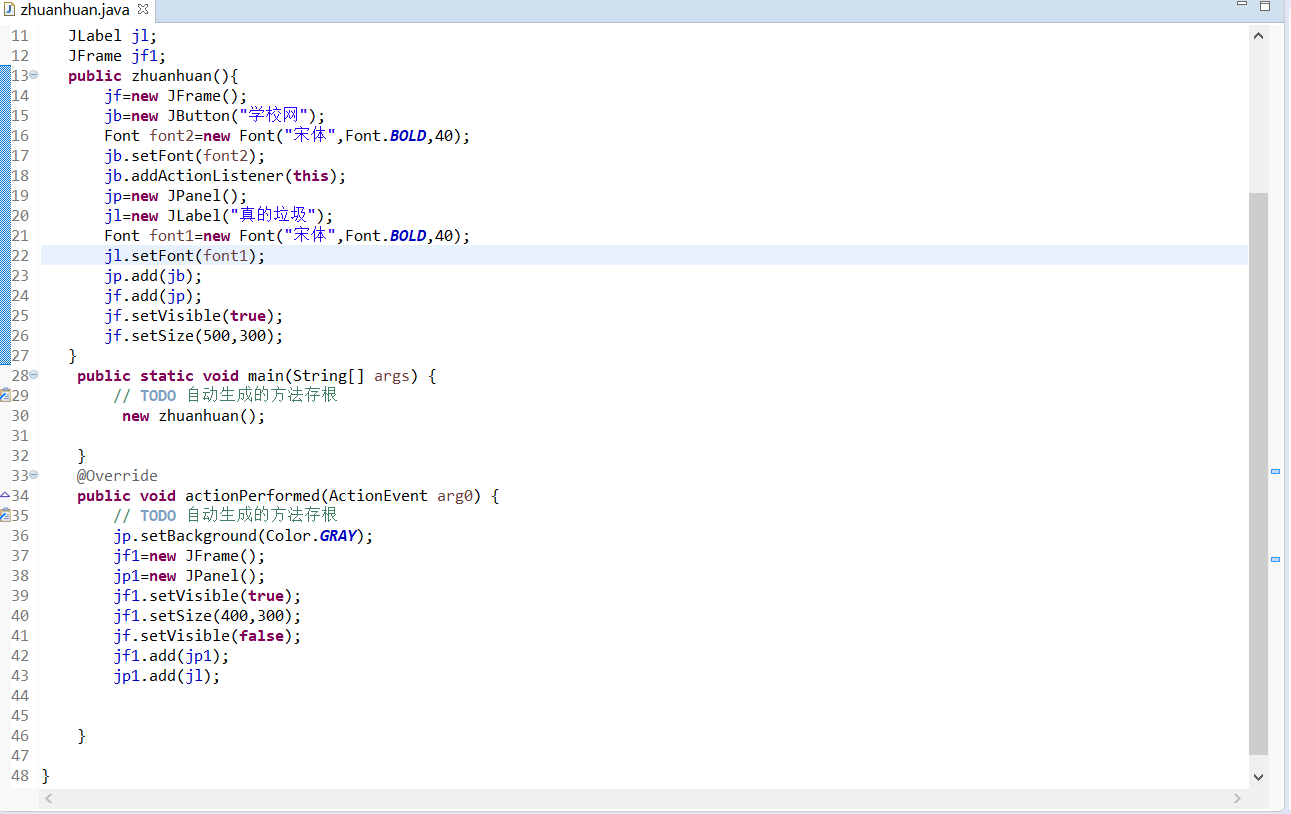Click the "jp1.add(jl);" line

coord(167,675)
